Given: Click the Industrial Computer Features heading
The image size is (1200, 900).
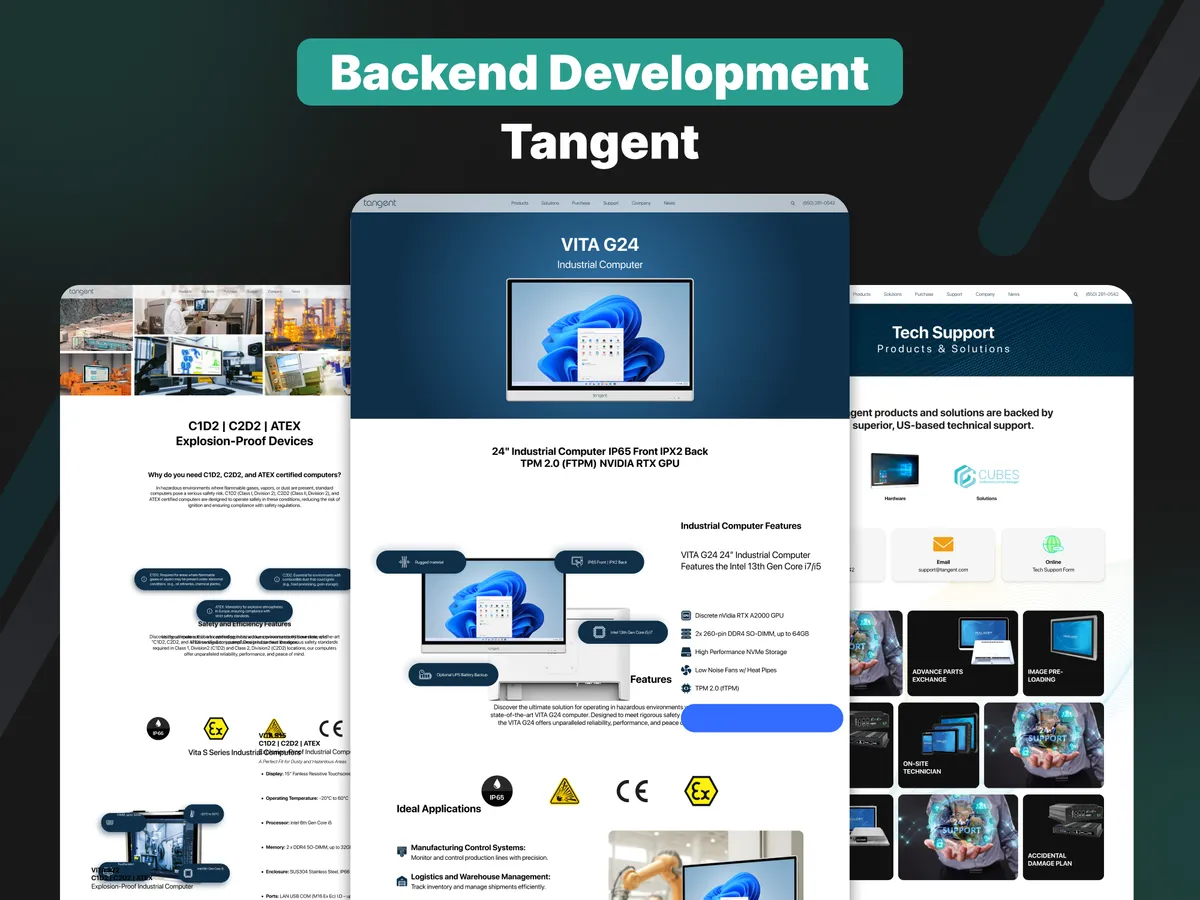Looking at the screenshot, I should (x=741, y=526).
